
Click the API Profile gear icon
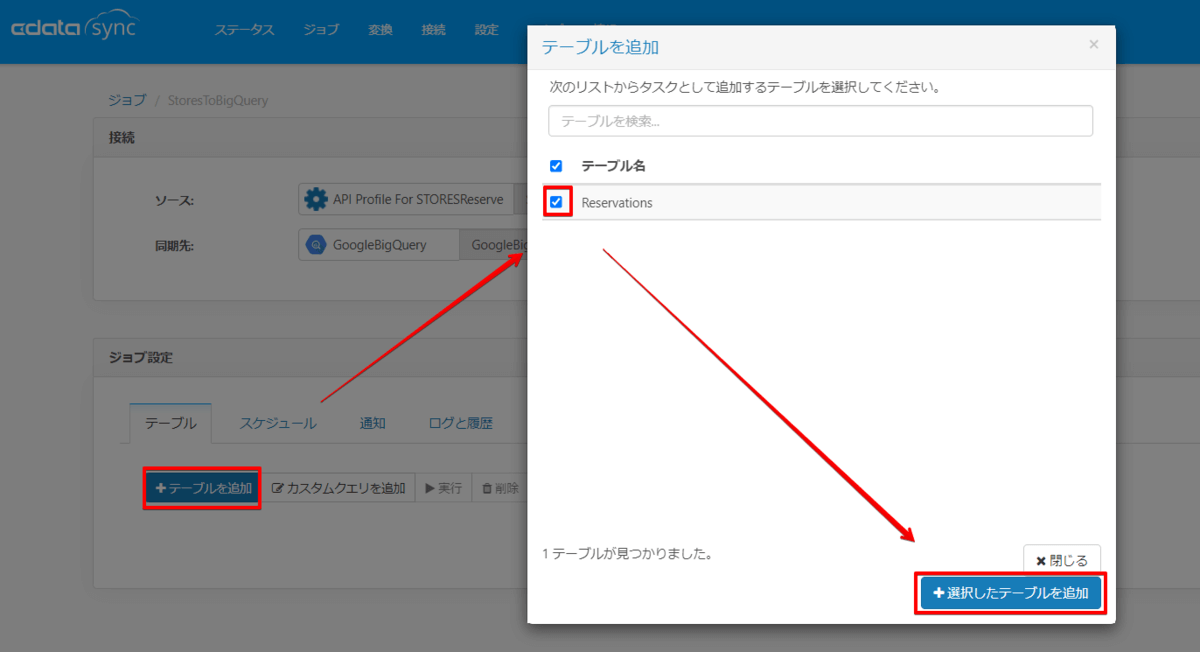(316, 199)
